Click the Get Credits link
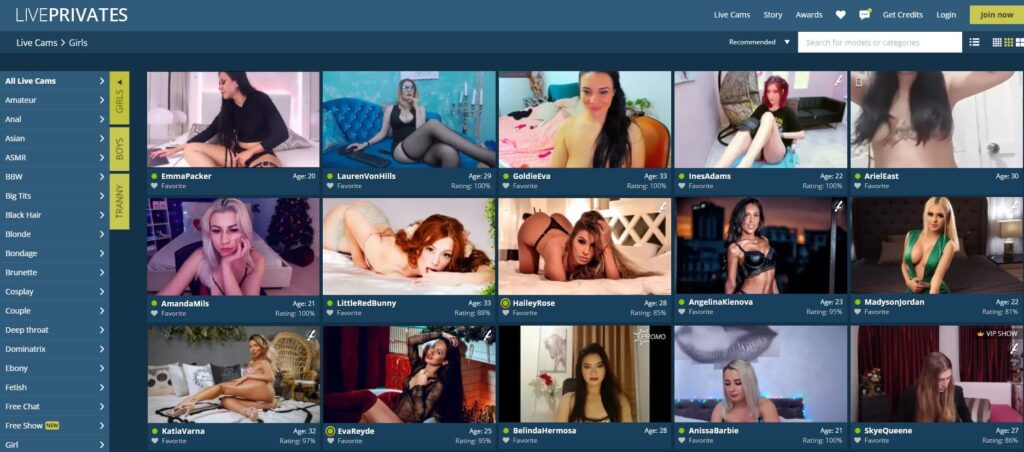This screenshot has width=1024, height=452. [903, 15]
